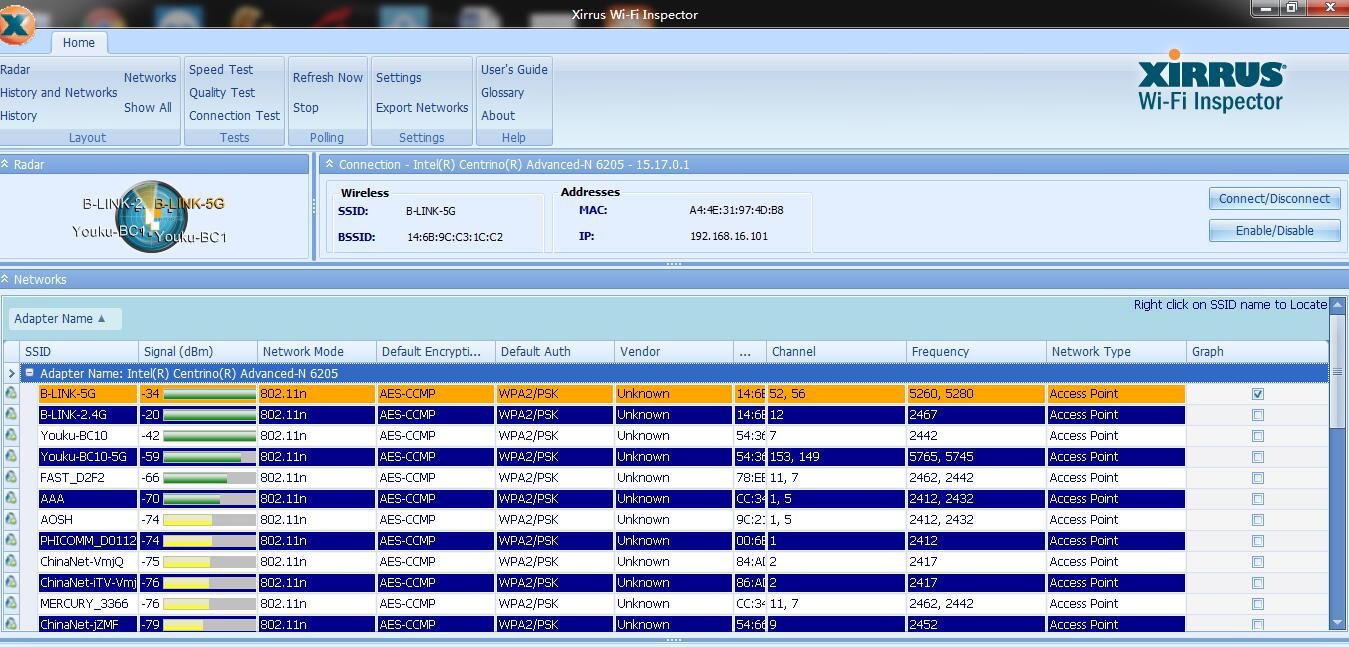Click the network icon beside ChinaNet-jZMF row
Viewport: 1349px width, 647px height.
(11, 625)
